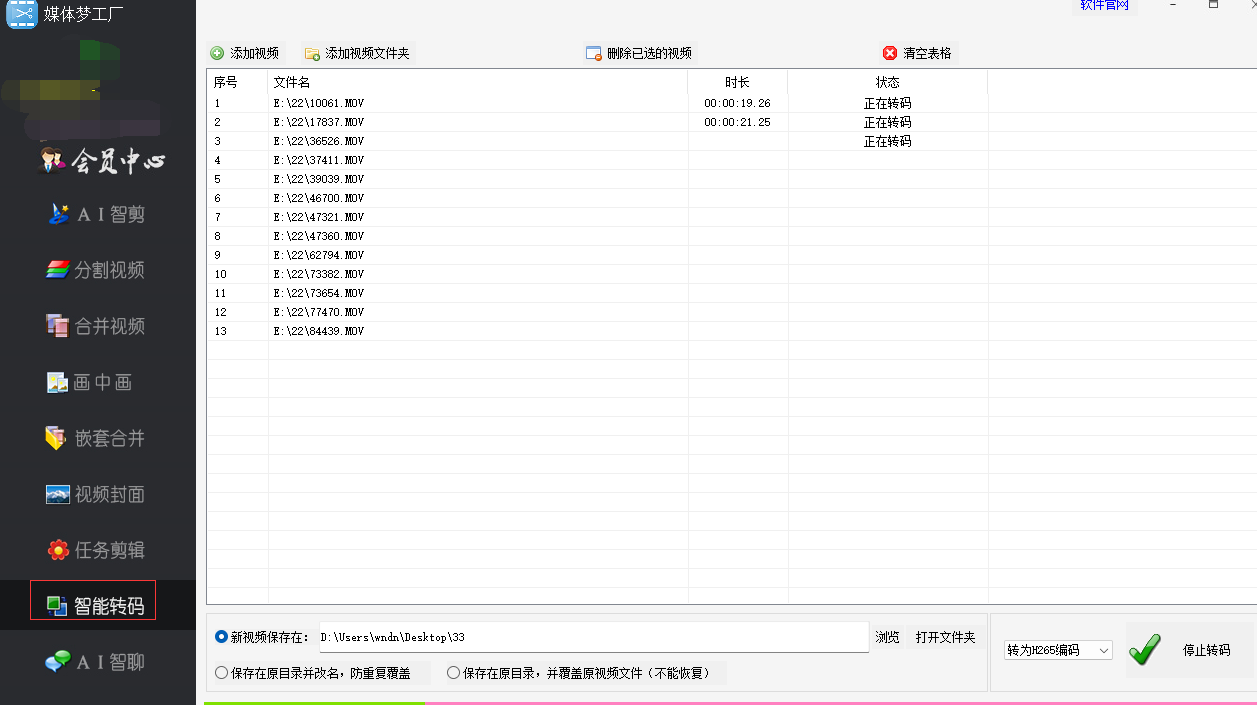
Task: Click the 添加视频 green plus icon
Action: [x=217, y=53]
